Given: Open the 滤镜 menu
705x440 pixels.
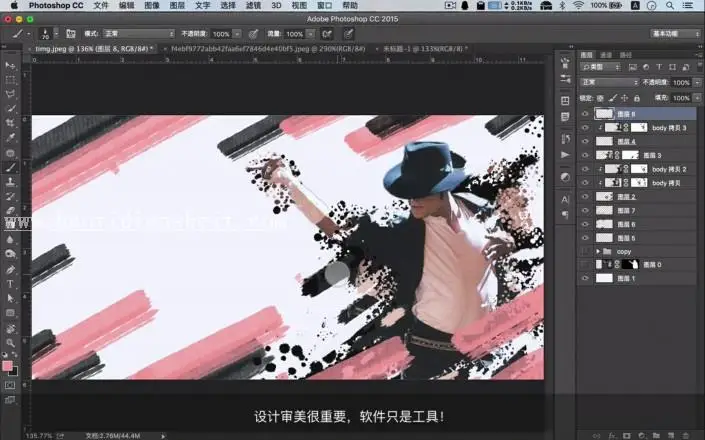Looking at the screenshot, I should [x=253, y=5].
